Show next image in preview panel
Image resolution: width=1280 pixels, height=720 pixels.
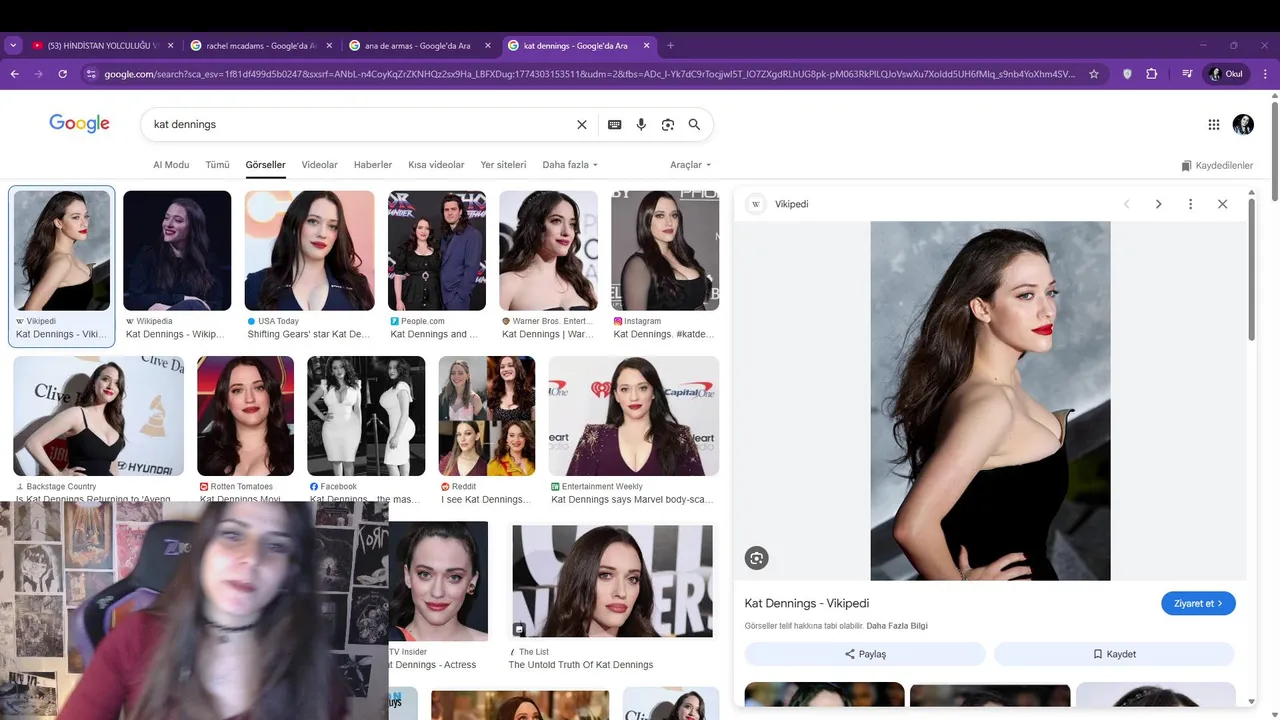[x=1158, y=204]
